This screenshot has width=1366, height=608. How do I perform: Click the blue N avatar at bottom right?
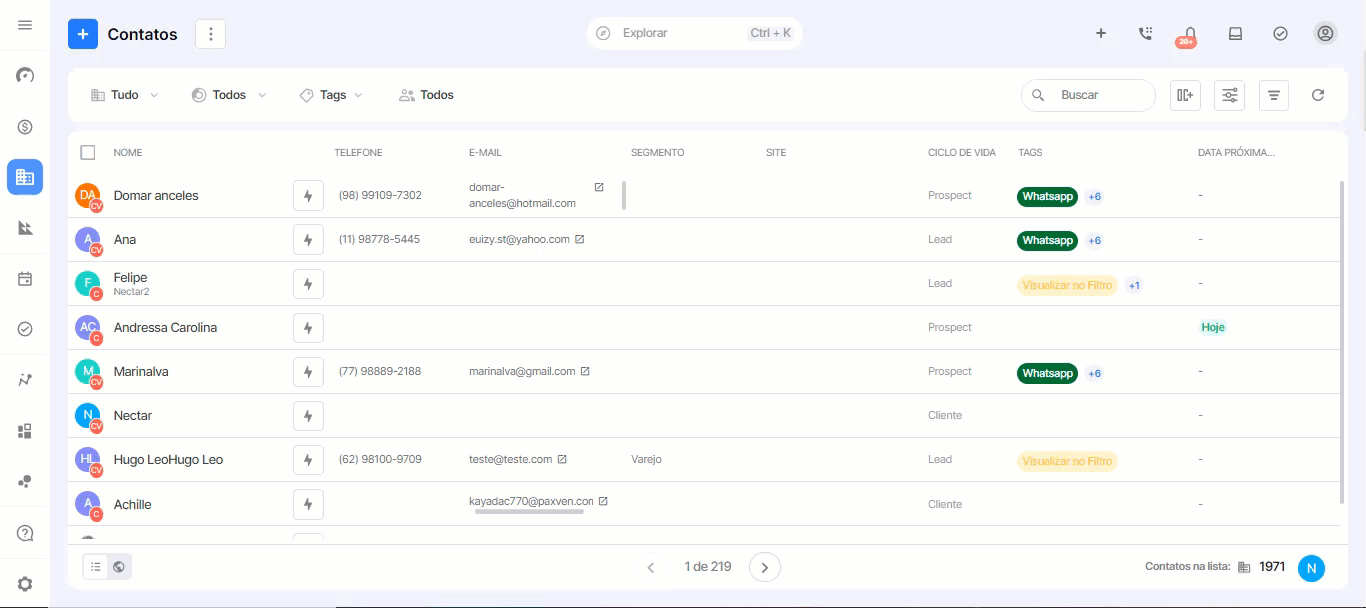pos(1311,568)
